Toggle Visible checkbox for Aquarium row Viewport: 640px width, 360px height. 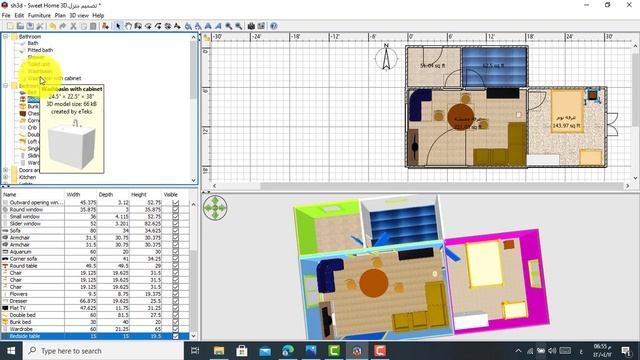pyautogui.click(x=176, y=252)
